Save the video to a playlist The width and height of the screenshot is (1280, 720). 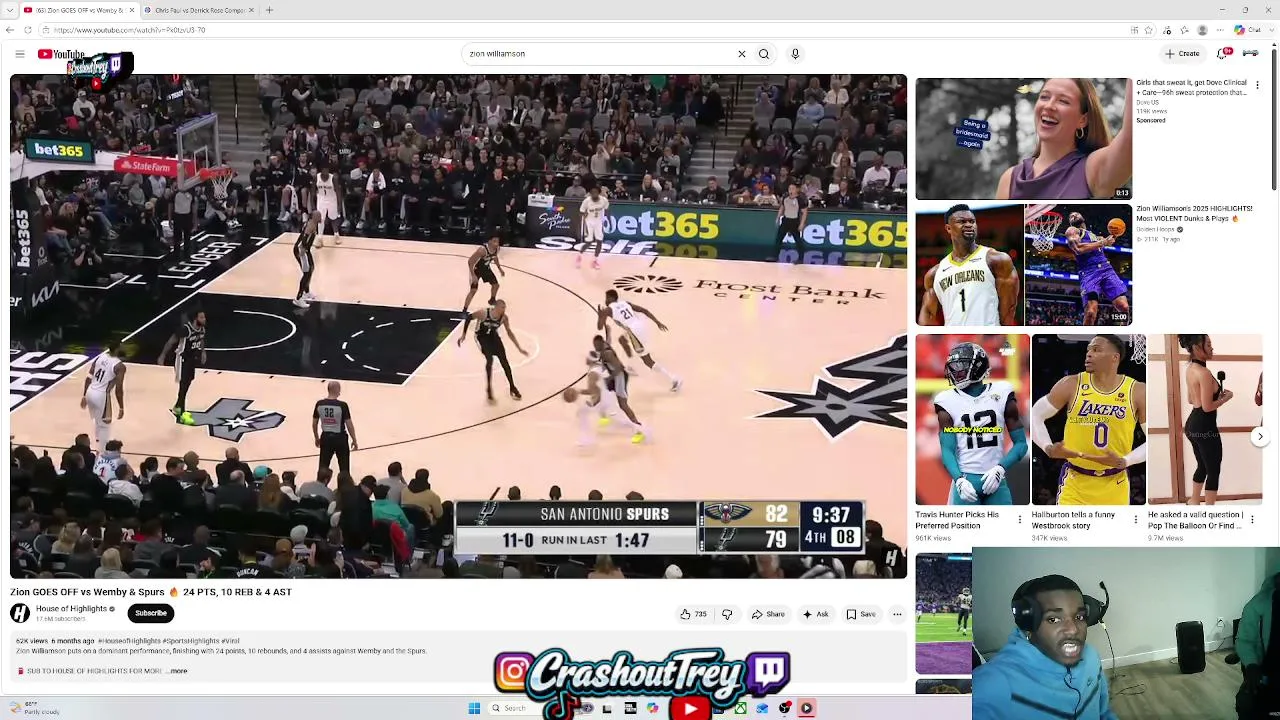click(861, 614)
